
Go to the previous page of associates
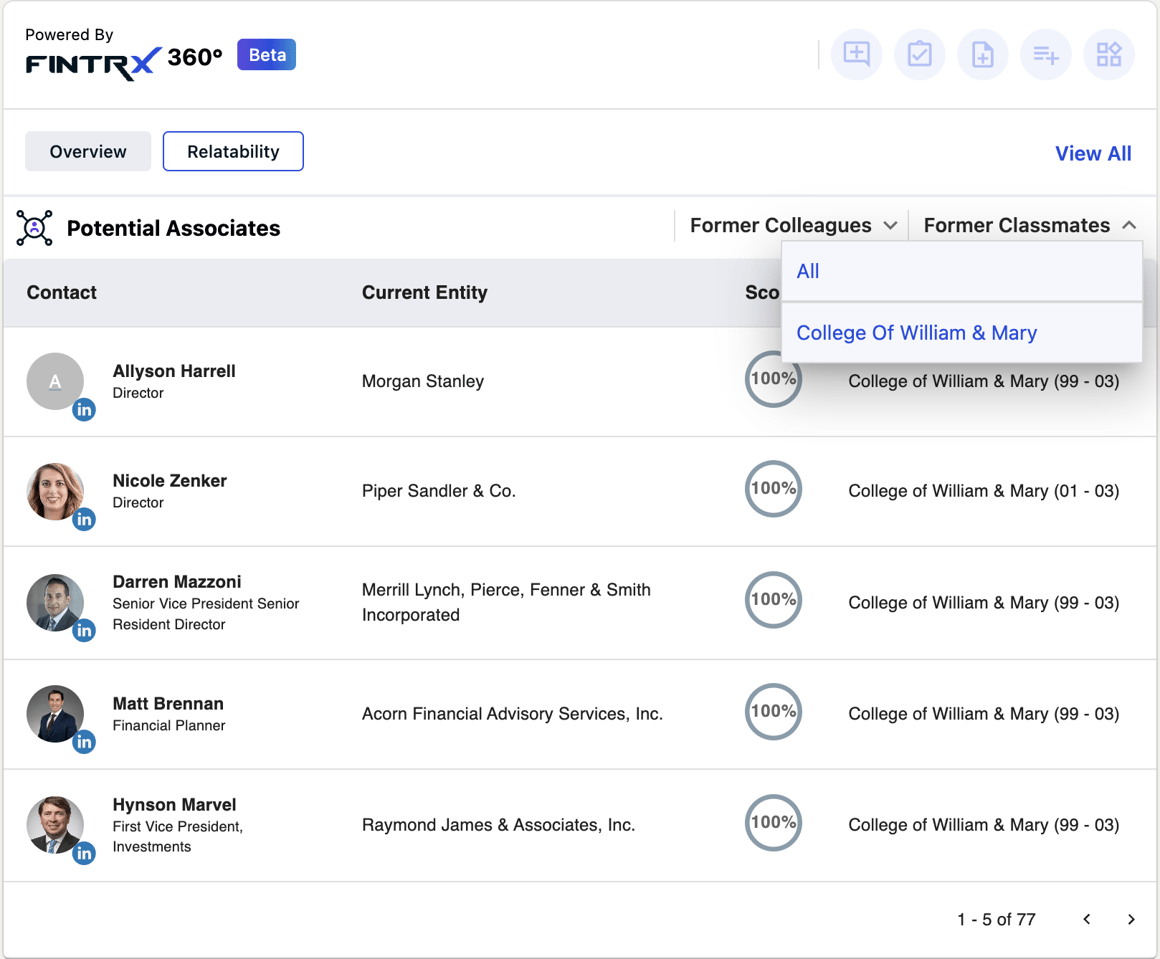pyautogui.click(x=1087, y=919)
